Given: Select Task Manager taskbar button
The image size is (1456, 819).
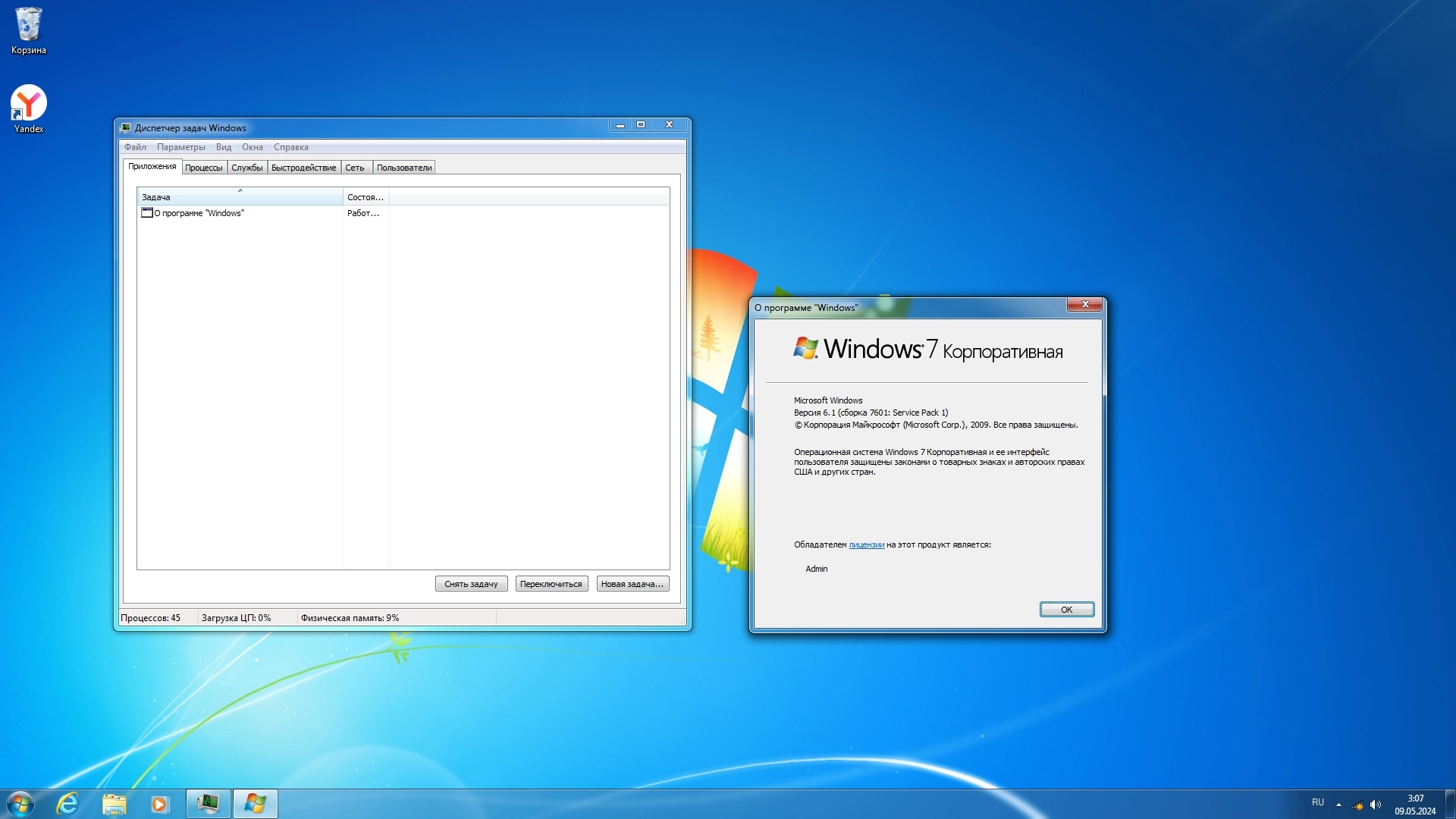Looking at the screenshot, I should click(x=208, y=804).
